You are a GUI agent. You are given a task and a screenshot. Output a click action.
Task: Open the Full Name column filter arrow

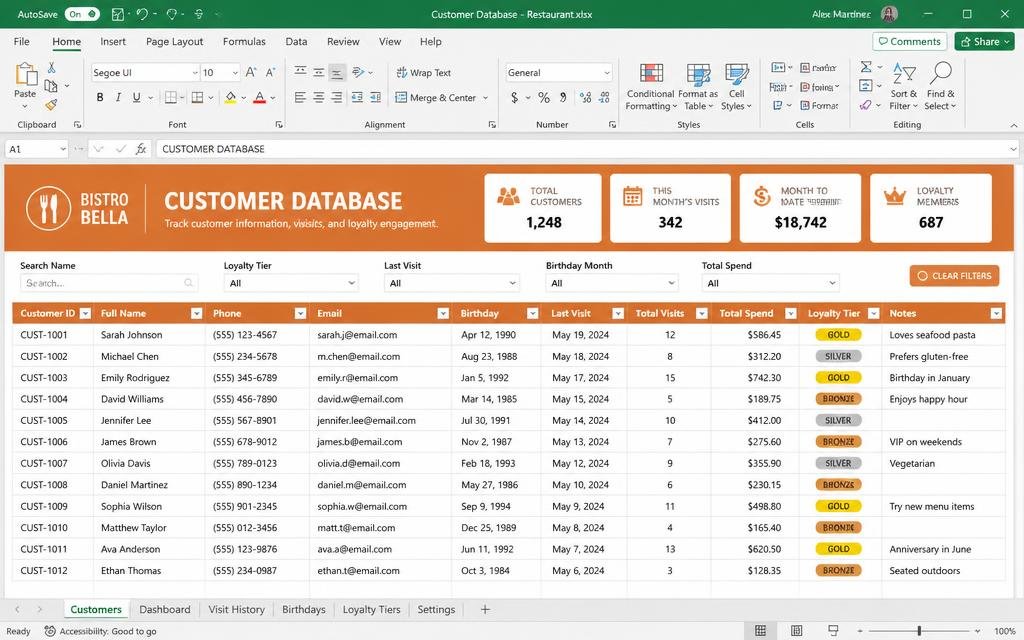coord(196,313)
